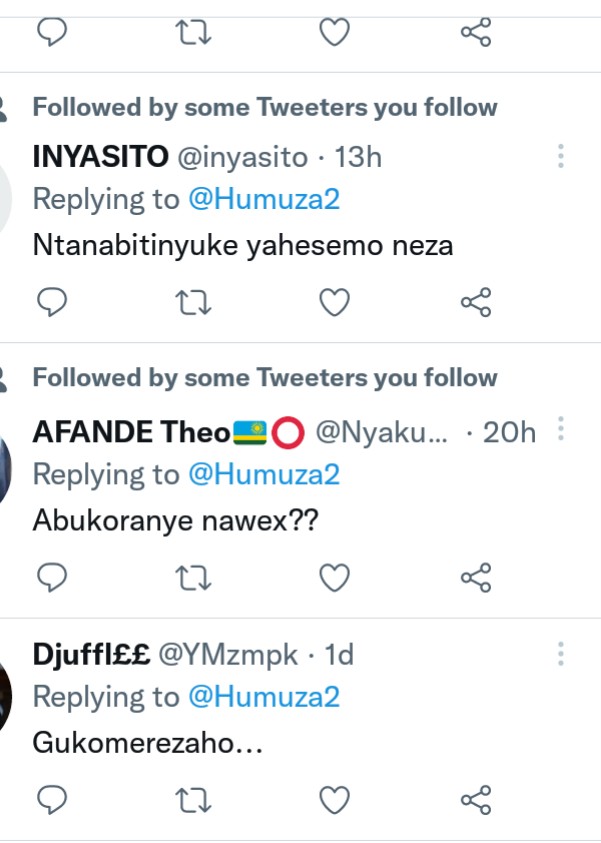Viewport: 601px width, 843px height.
Task: Share the topmost partially visible tweet
Action: [476, 33]
